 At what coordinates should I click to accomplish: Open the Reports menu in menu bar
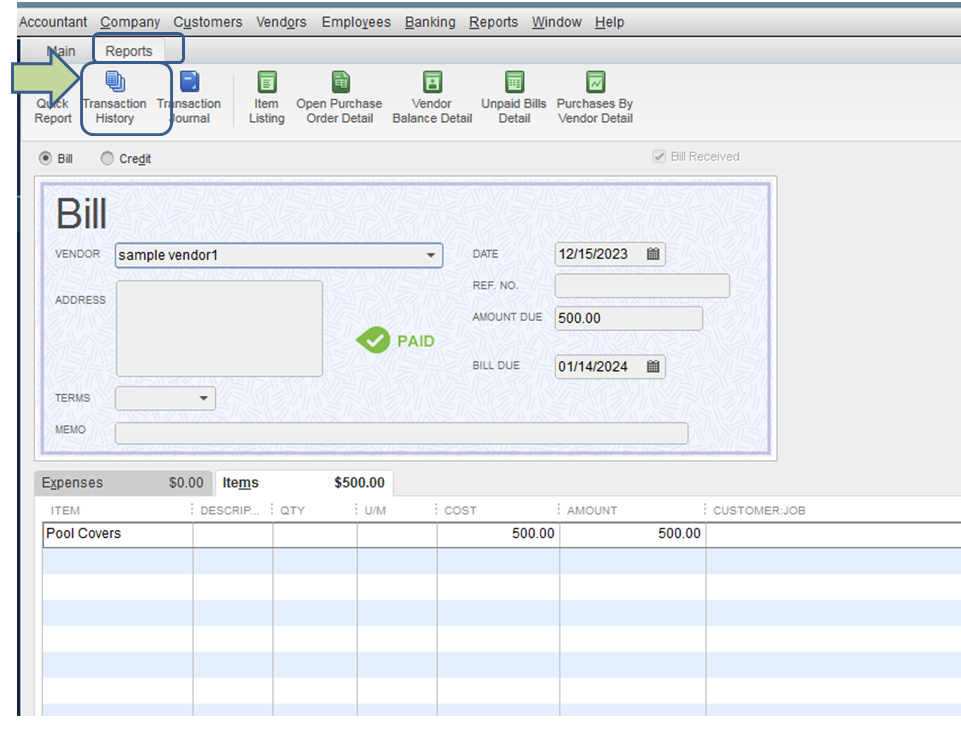(493, 22)
